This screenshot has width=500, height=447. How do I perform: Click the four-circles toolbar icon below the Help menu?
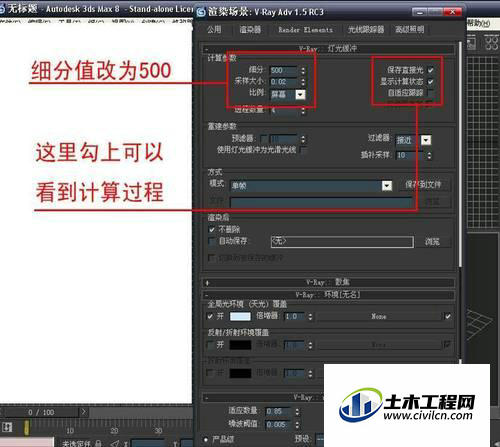pos(491,43)
